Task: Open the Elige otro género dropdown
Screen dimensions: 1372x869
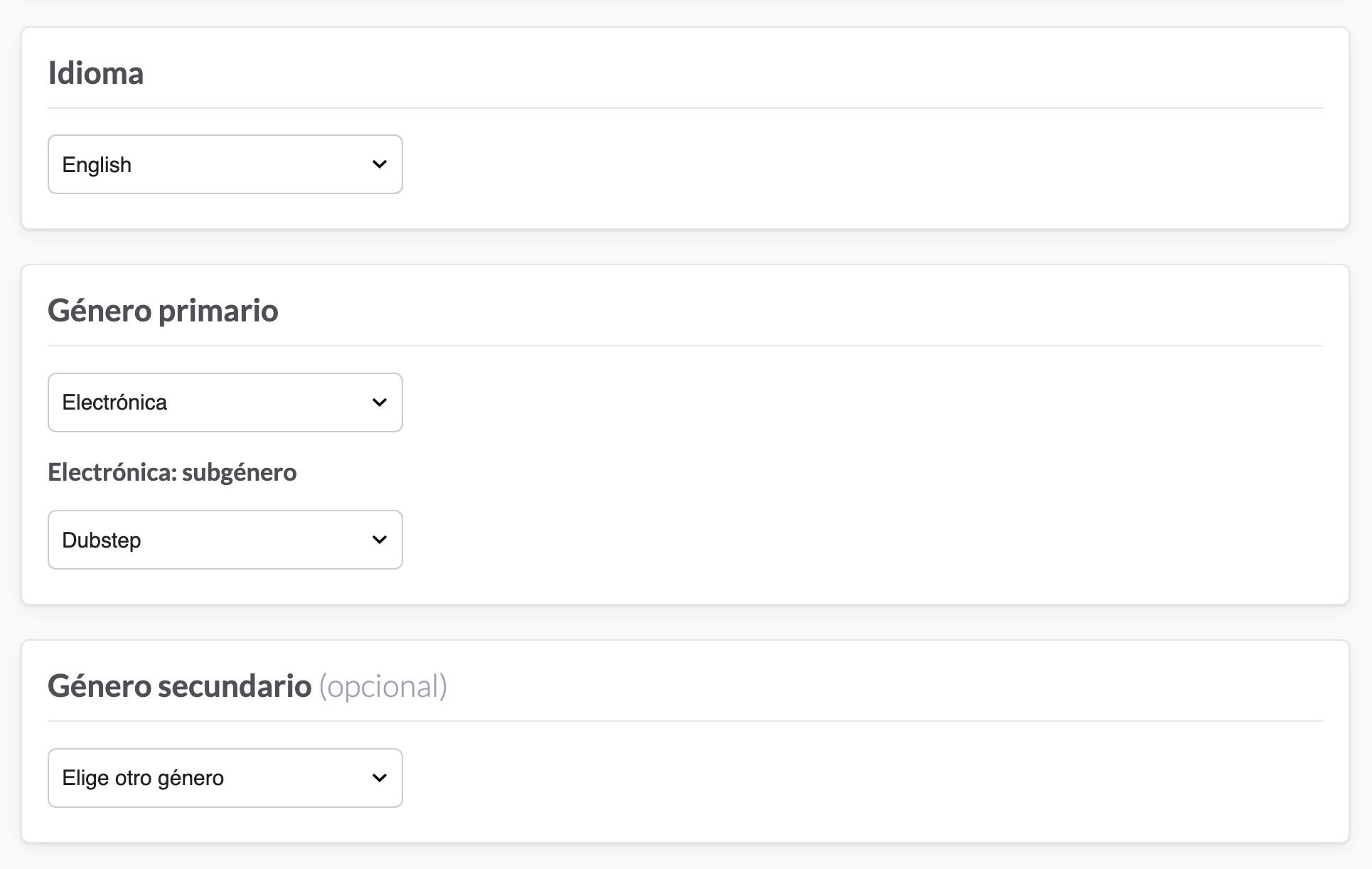Action: click(225, 778)
